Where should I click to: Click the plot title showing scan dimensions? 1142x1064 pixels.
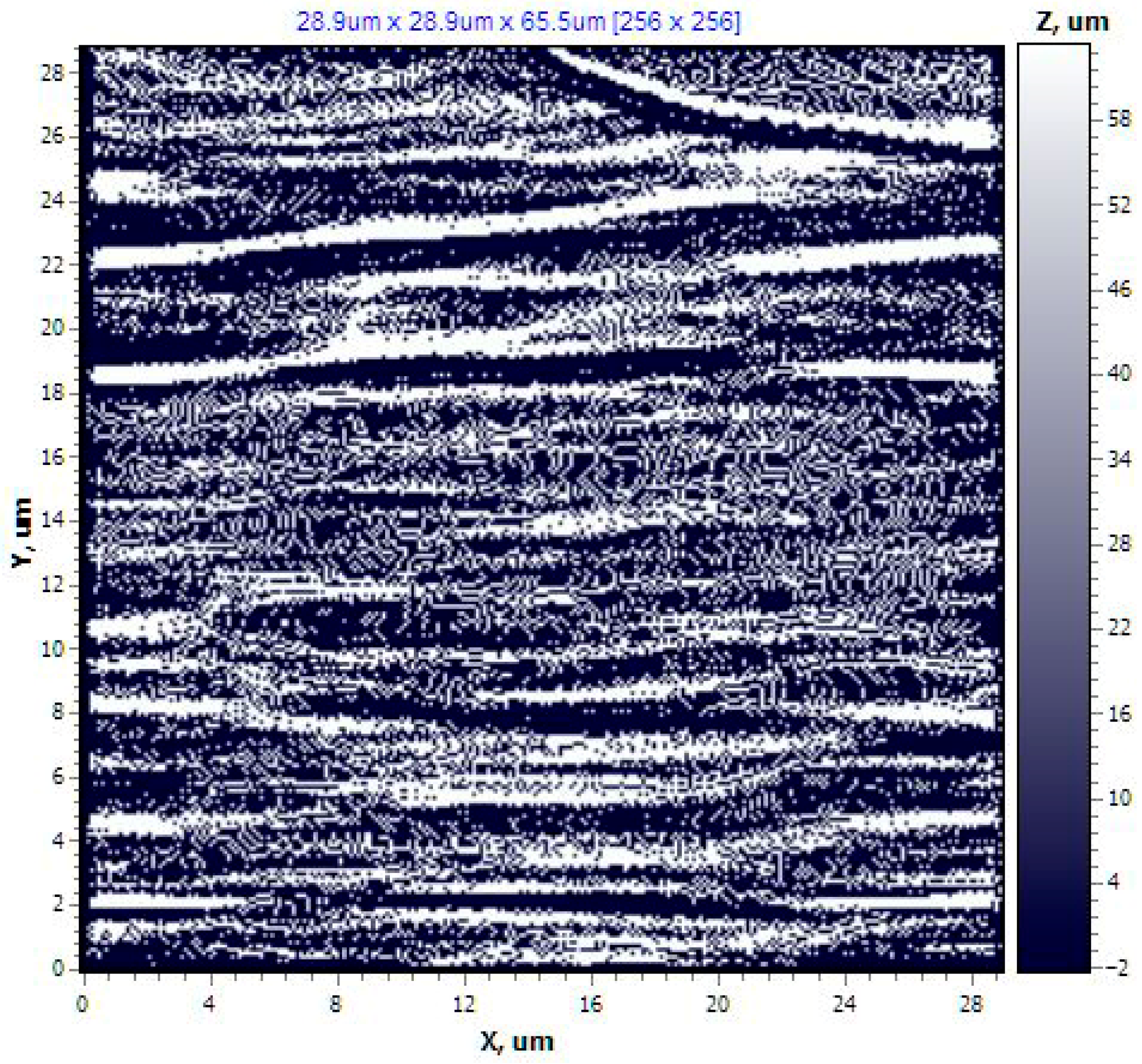click(518, 22)
